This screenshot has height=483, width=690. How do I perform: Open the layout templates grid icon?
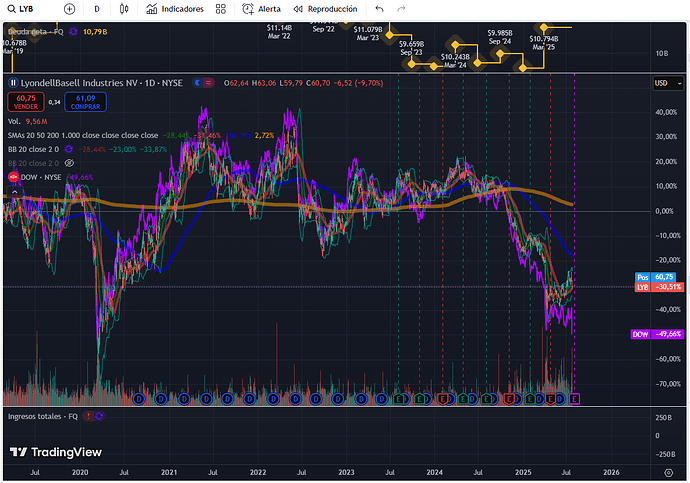coord(221,9)
